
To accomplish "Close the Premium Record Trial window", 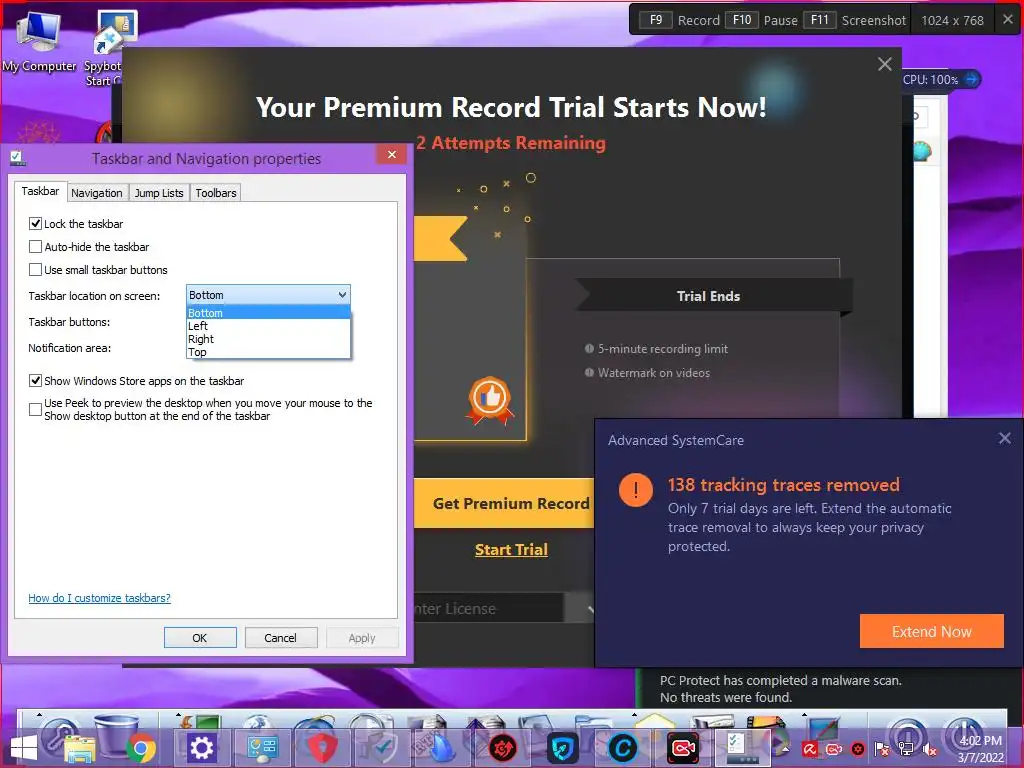I will point(885,64).
